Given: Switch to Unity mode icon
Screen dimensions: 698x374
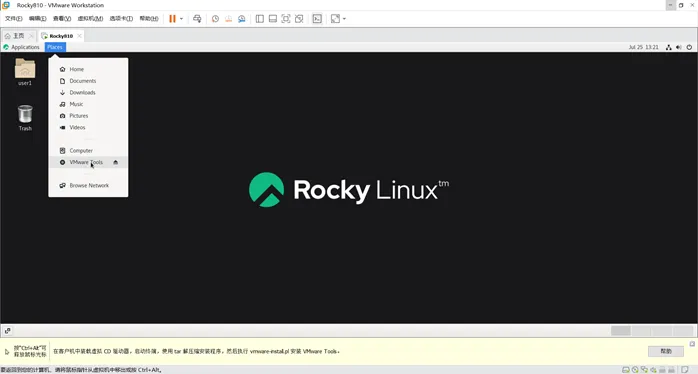Looking at the screenshot, I should coord(299,19).
